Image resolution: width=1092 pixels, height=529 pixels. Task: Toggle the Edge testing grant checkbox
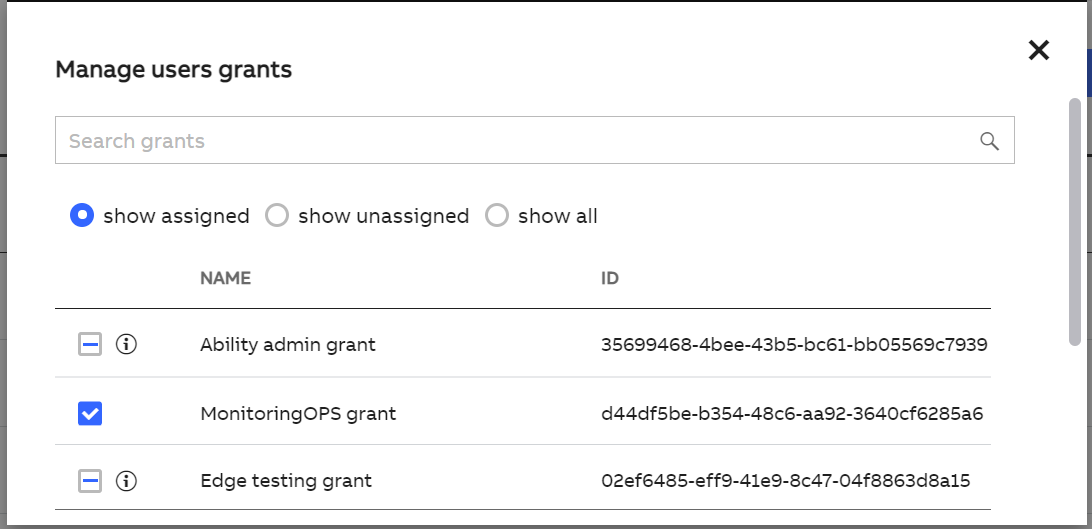coord(90,481)
